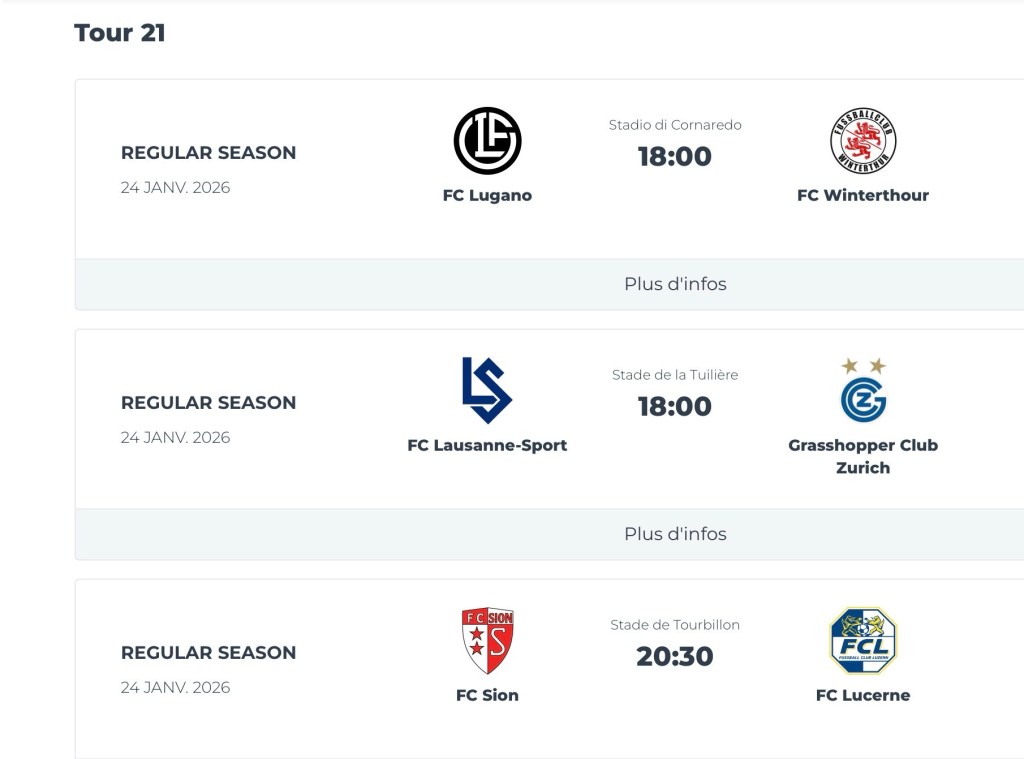Open the FC Lugano team name link

coord(487,196)
